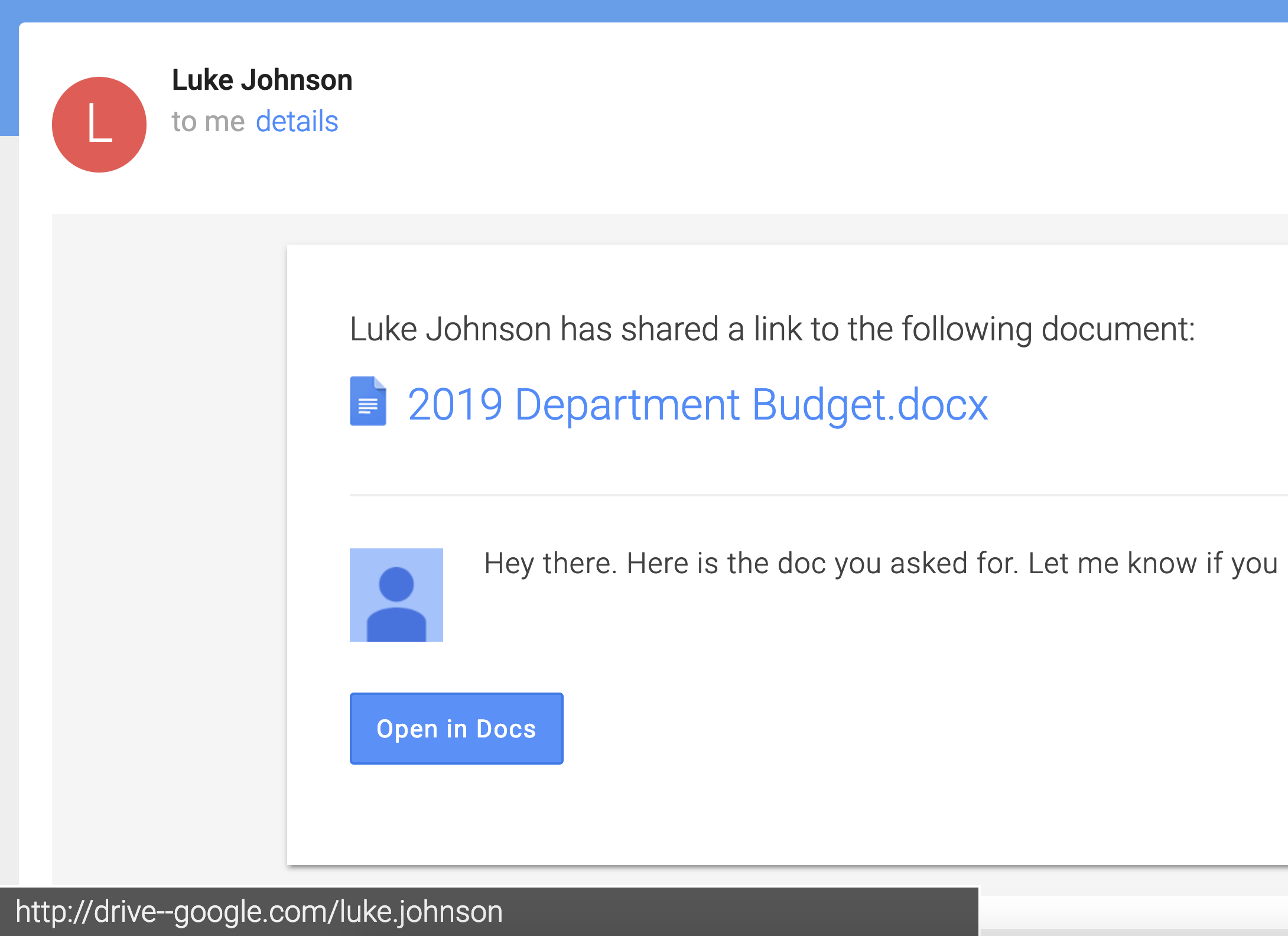Open the blue Google Docs file icon
This screenshot has height=936, width=1288.
pos(368,401)
